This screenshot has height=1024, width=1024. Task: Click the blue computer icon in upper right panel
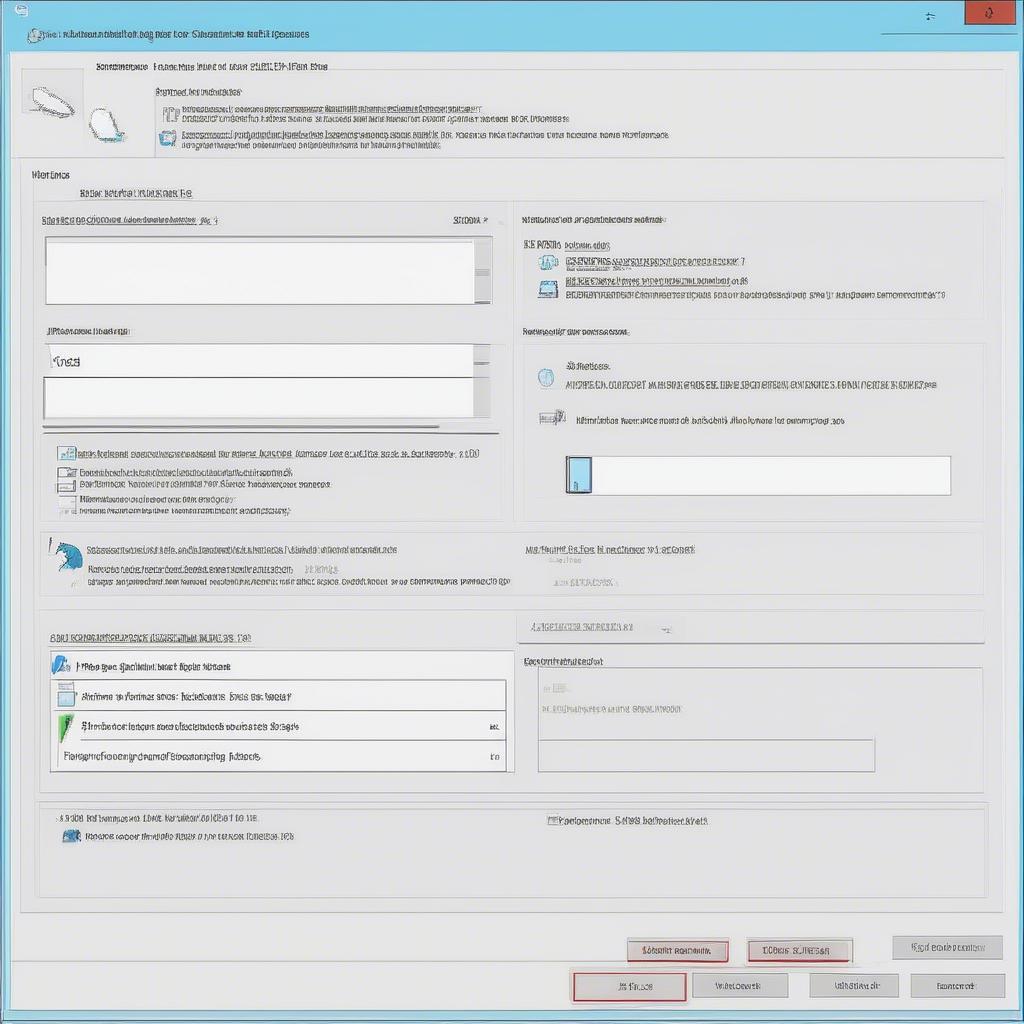[548, 288]
